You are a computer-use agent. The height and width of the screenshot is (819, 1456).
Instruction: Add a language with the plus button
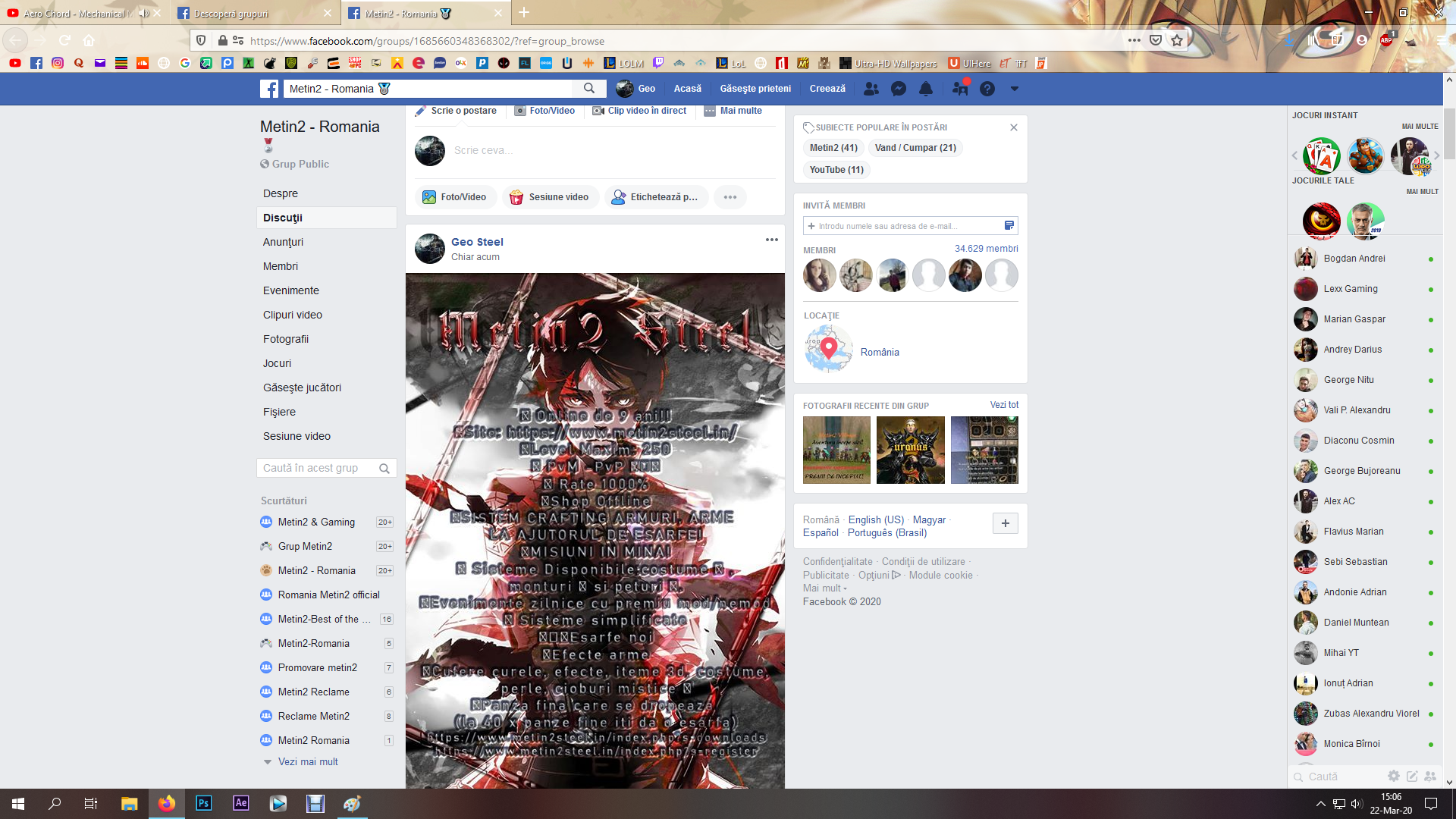(1006, 523)
